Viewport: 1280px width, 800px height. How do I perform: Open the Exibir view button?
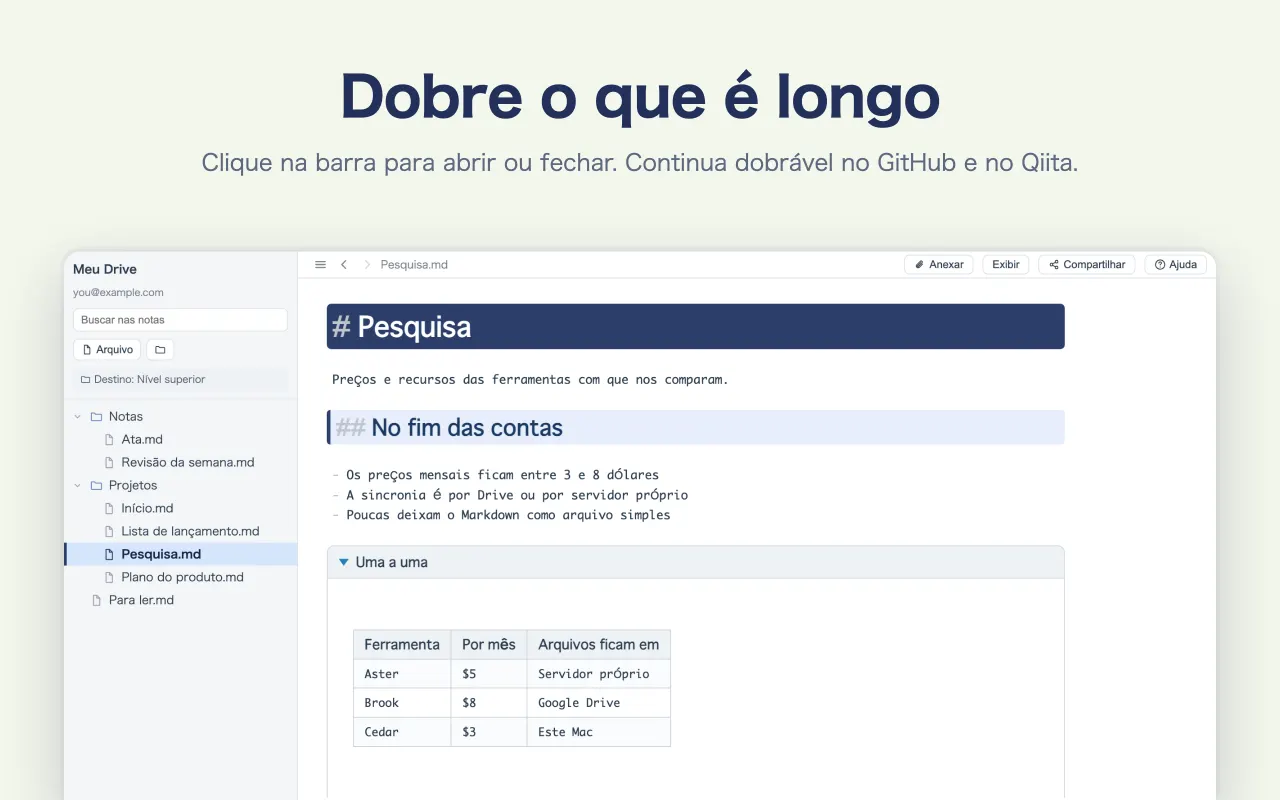click(x=1006, y=265)
